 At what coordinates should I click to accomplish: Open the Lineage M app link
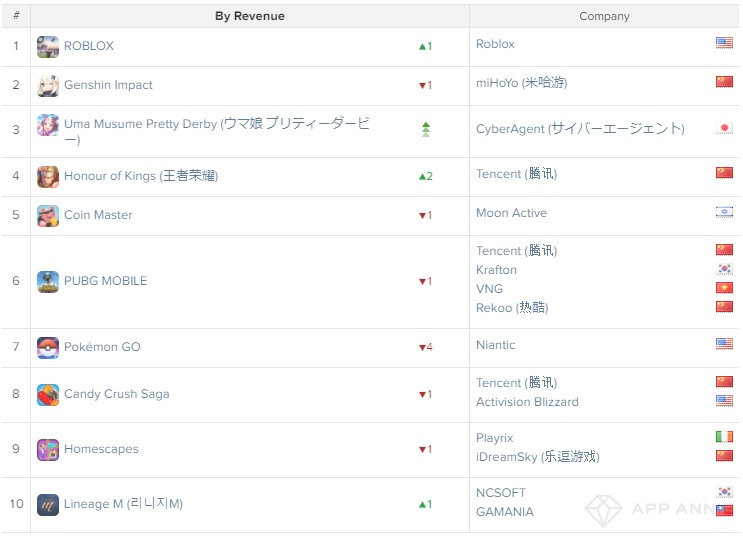123,504
